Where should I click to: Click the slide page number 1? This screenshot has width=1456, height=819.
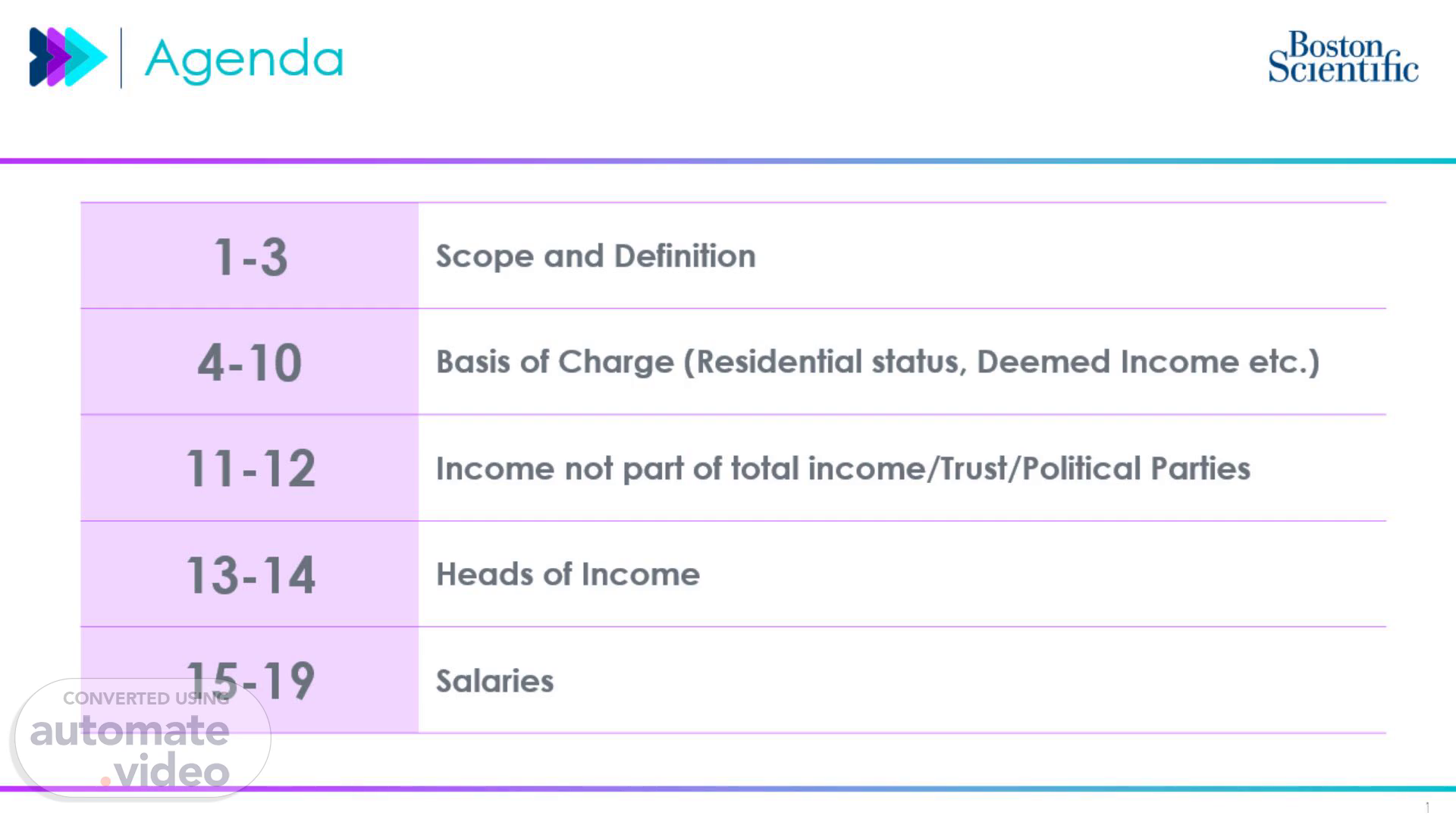pyautogui.click(x=1427, y=808)
